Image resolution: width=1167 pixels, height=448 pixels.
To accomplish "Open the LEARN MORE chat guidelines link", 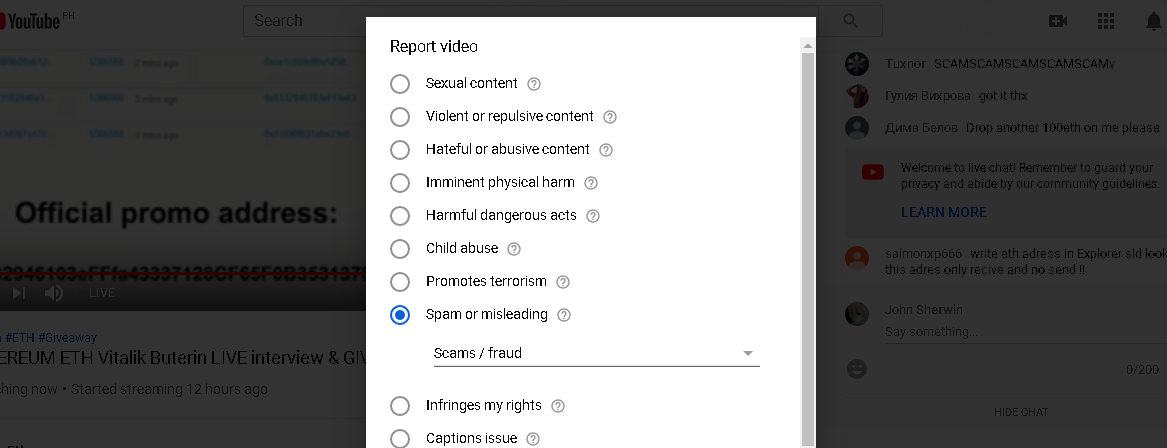I will click(944, 213).
